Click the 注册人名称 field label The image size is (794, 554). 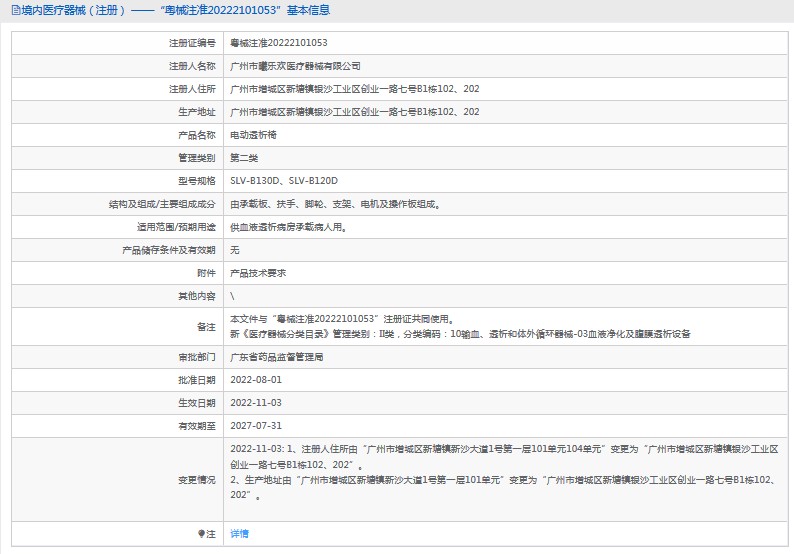192,66
